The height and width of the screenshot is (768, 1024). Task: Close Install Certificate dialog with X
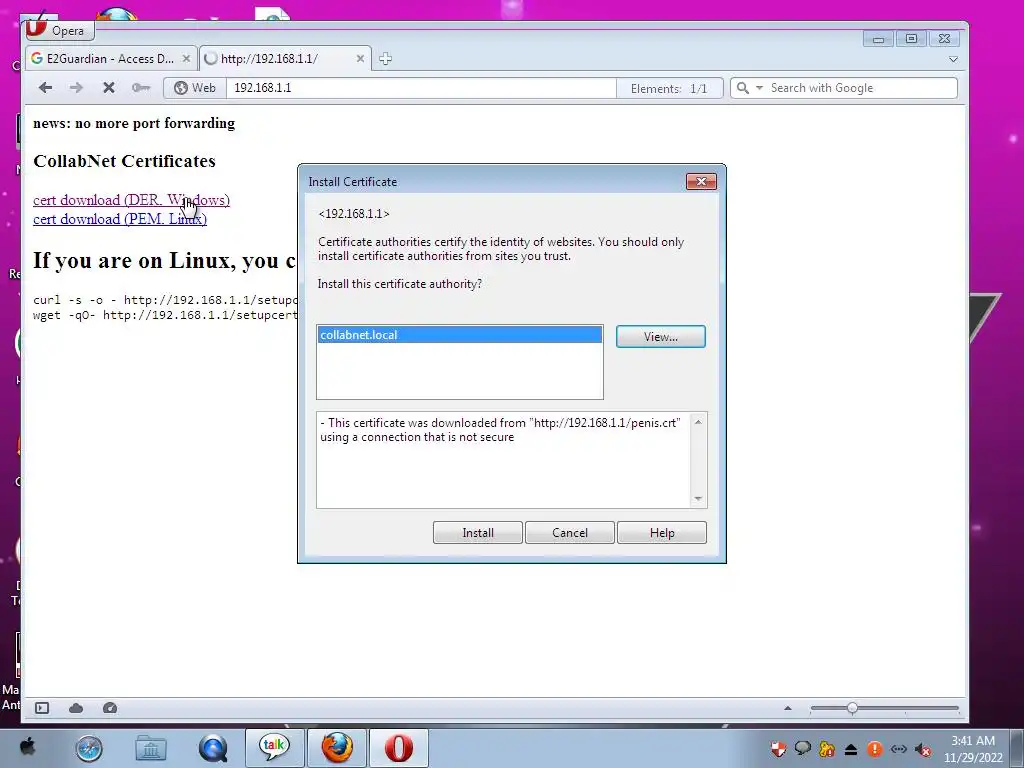coord(701,182)
